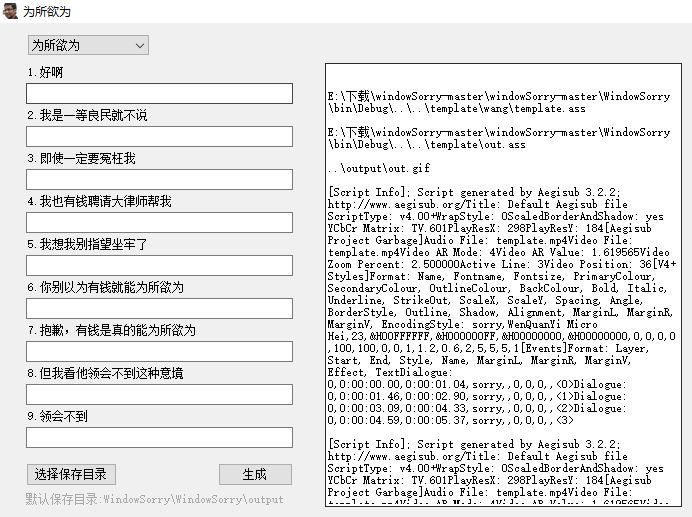Click the input box under 4.我也有钱聘请大律师帮我

click(159, 223)
